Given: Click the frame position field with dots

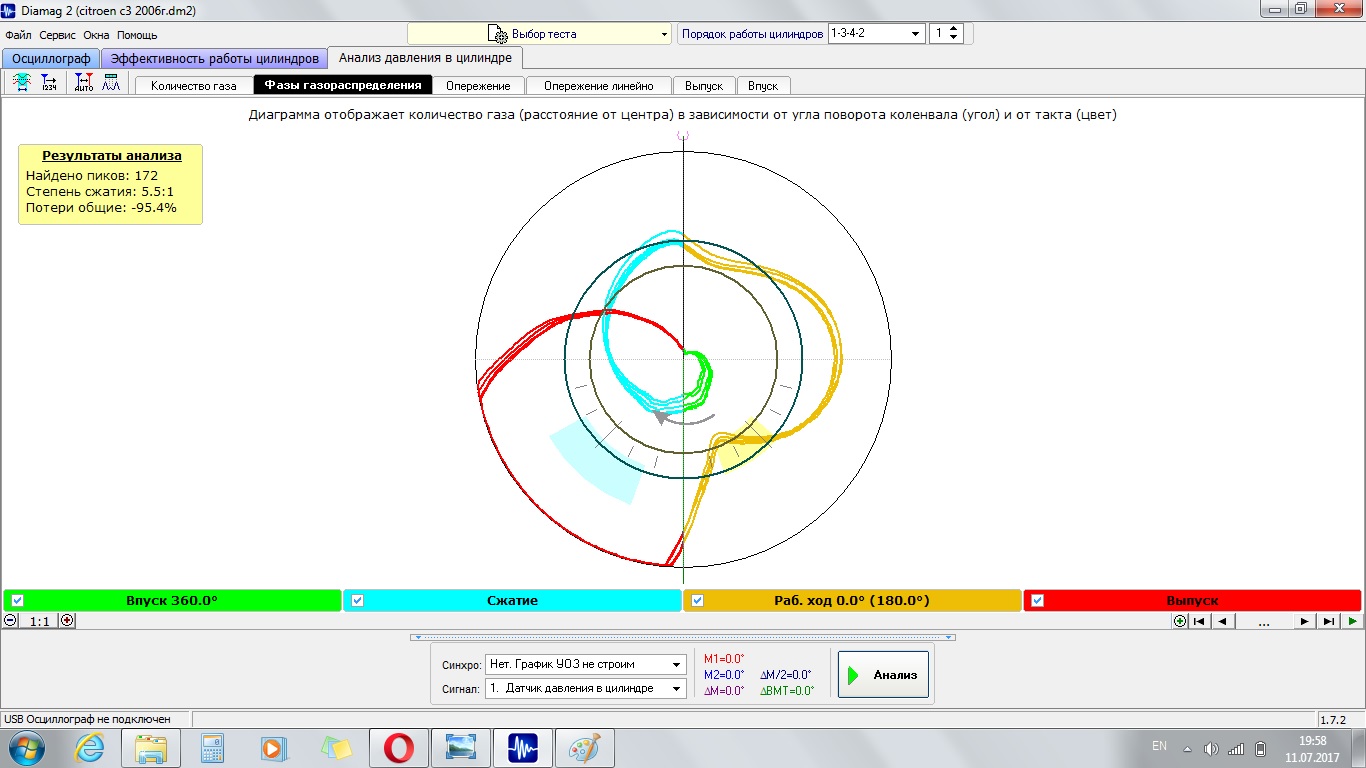Looking at the screenshot, I should coord(1264,621).
